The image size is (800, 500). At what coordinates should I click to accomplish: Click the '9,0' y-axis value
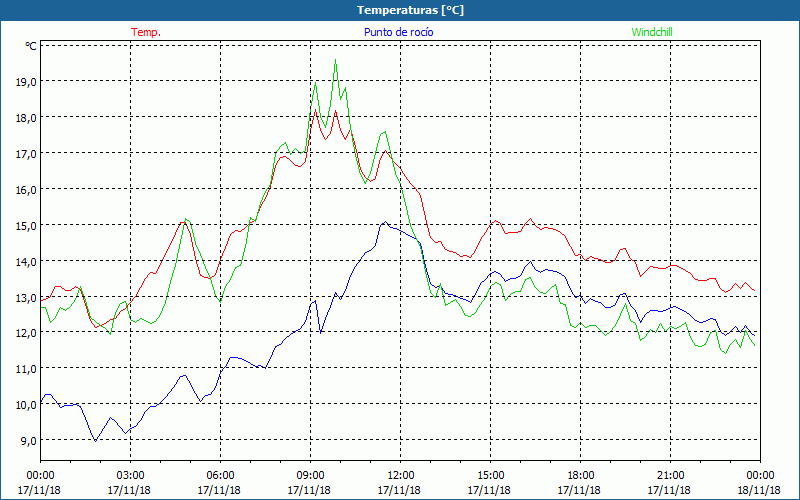pos(28,440)
